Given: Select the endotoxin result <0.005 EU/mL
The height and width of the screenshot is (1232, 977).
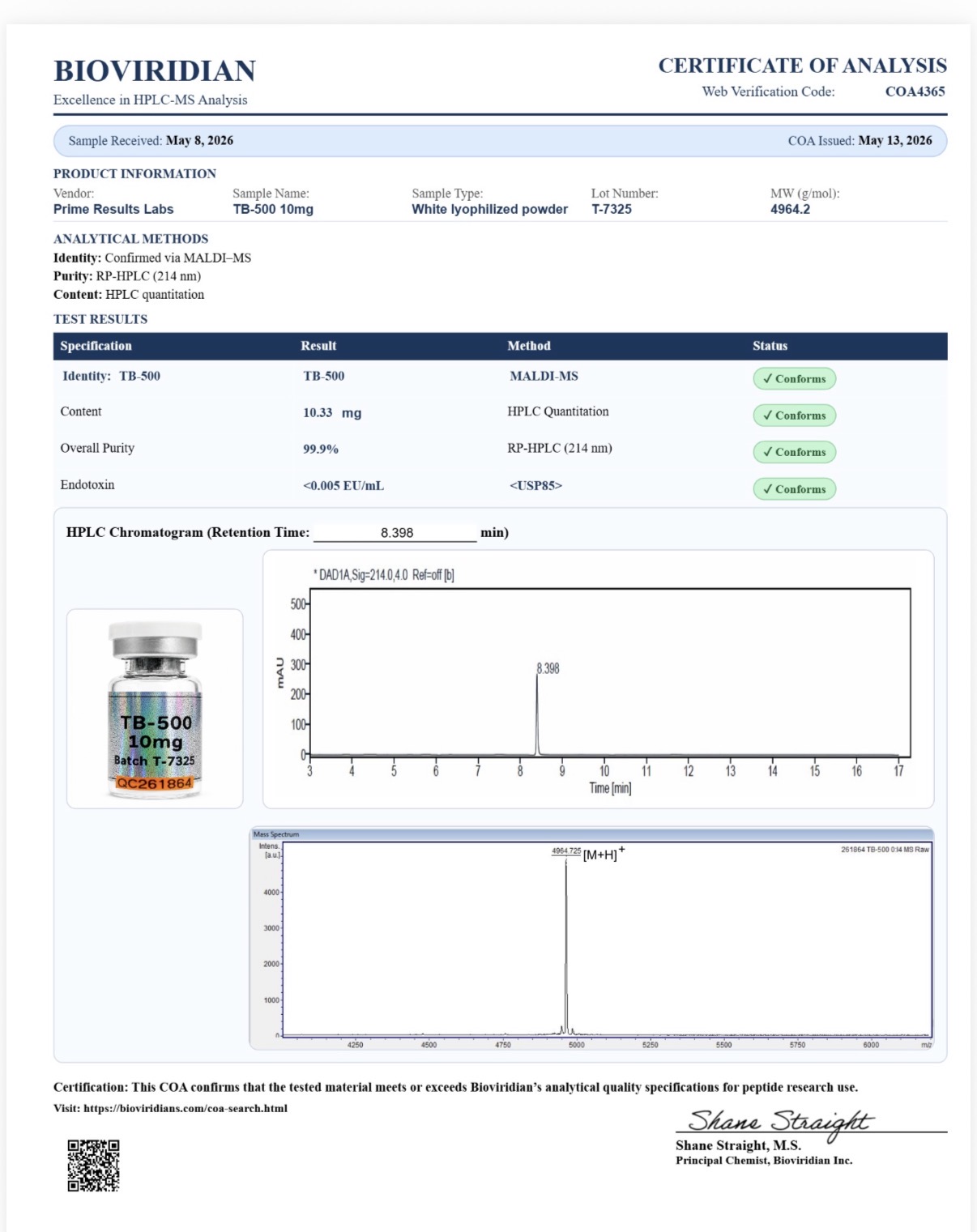Looking at the screenshot, I should point(343,486).
